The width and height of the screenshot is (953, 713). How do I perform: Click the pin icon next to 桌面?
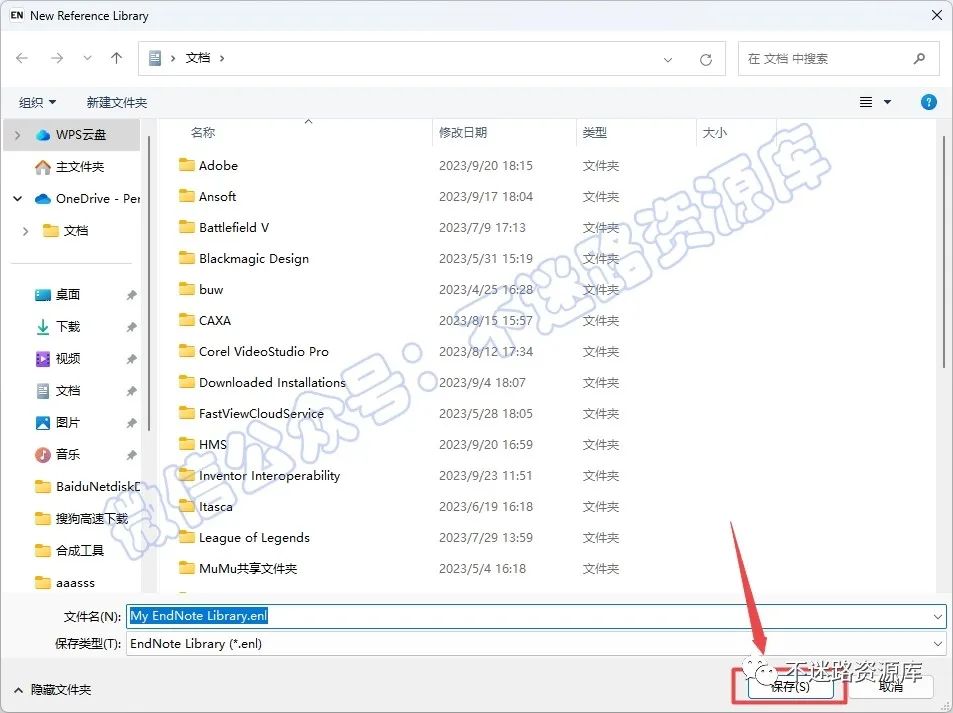point(131,295)
